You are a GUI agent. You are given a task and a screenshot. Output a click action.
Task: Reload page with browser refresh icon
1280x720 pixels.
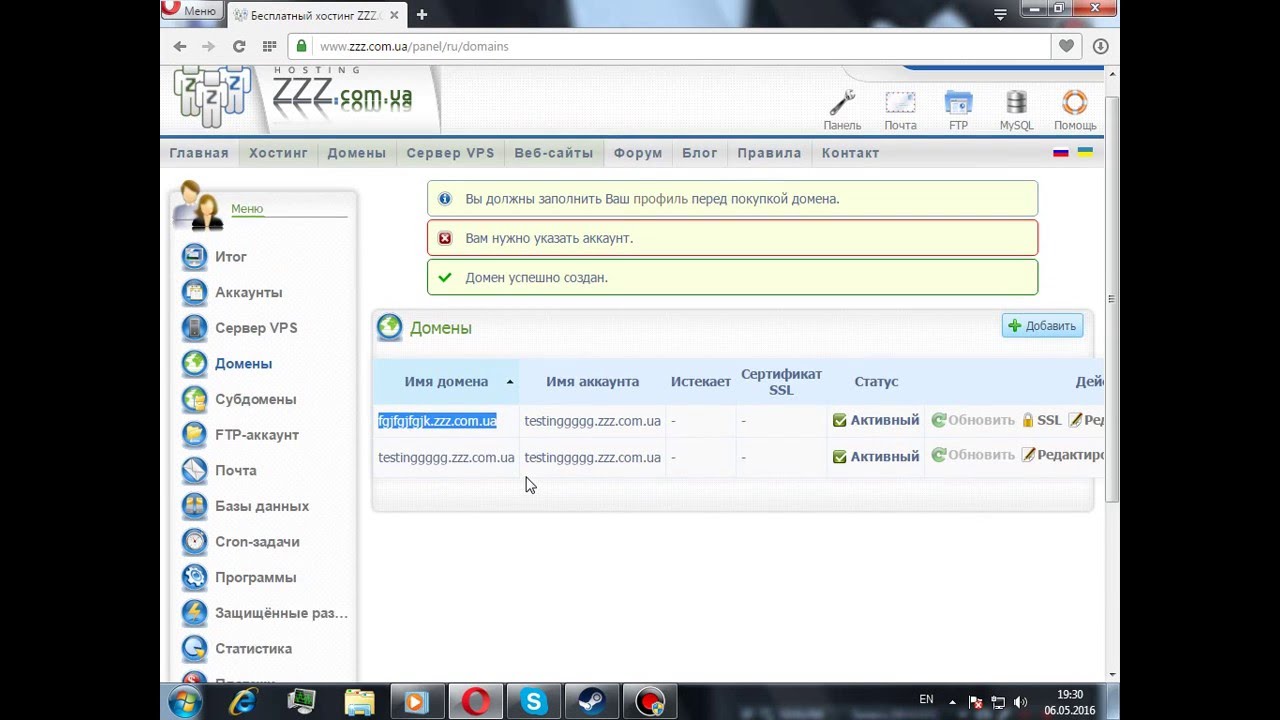239,46
